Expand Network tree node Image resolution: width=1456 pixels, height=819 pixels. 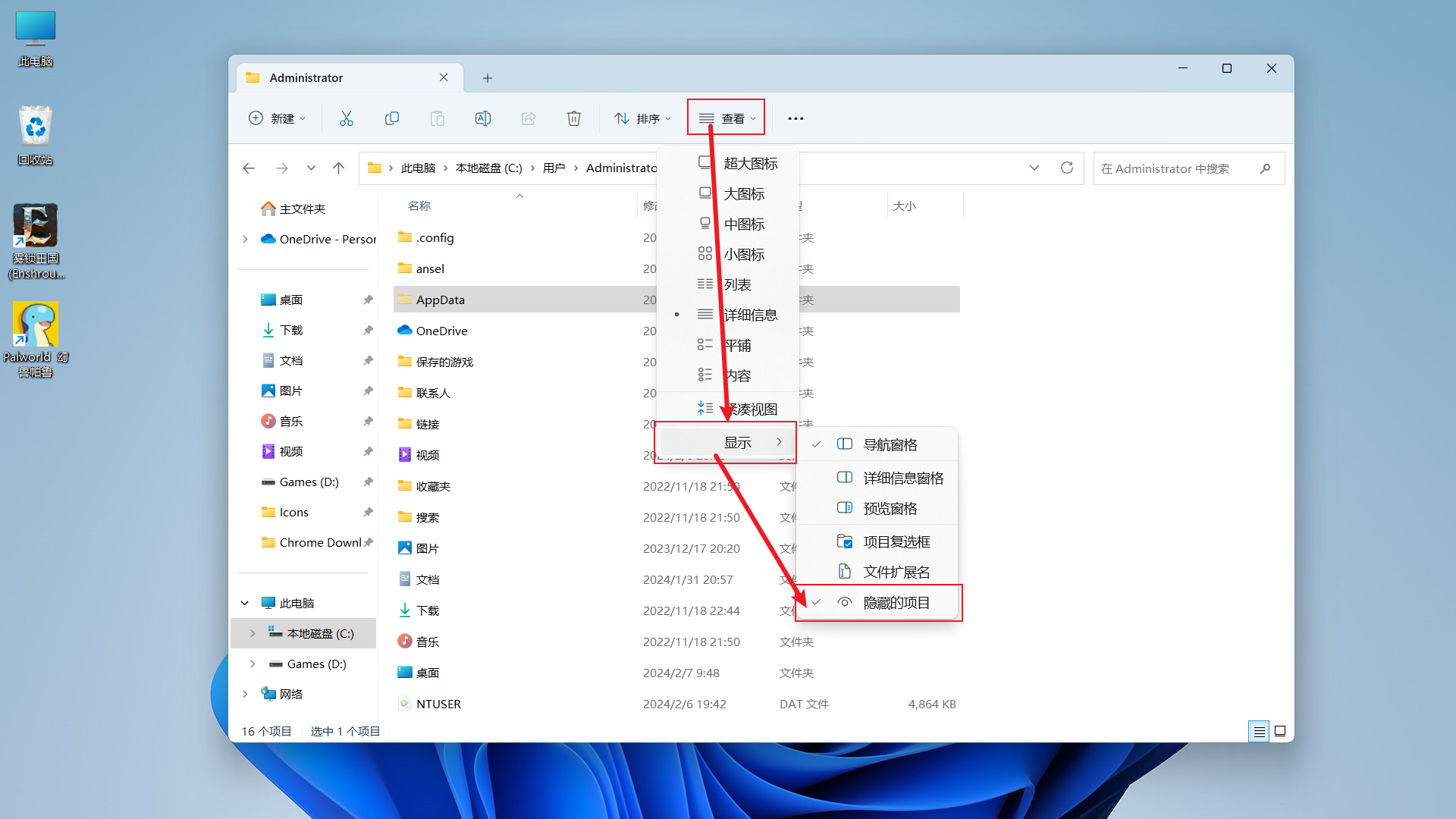[x=245, y=694]
